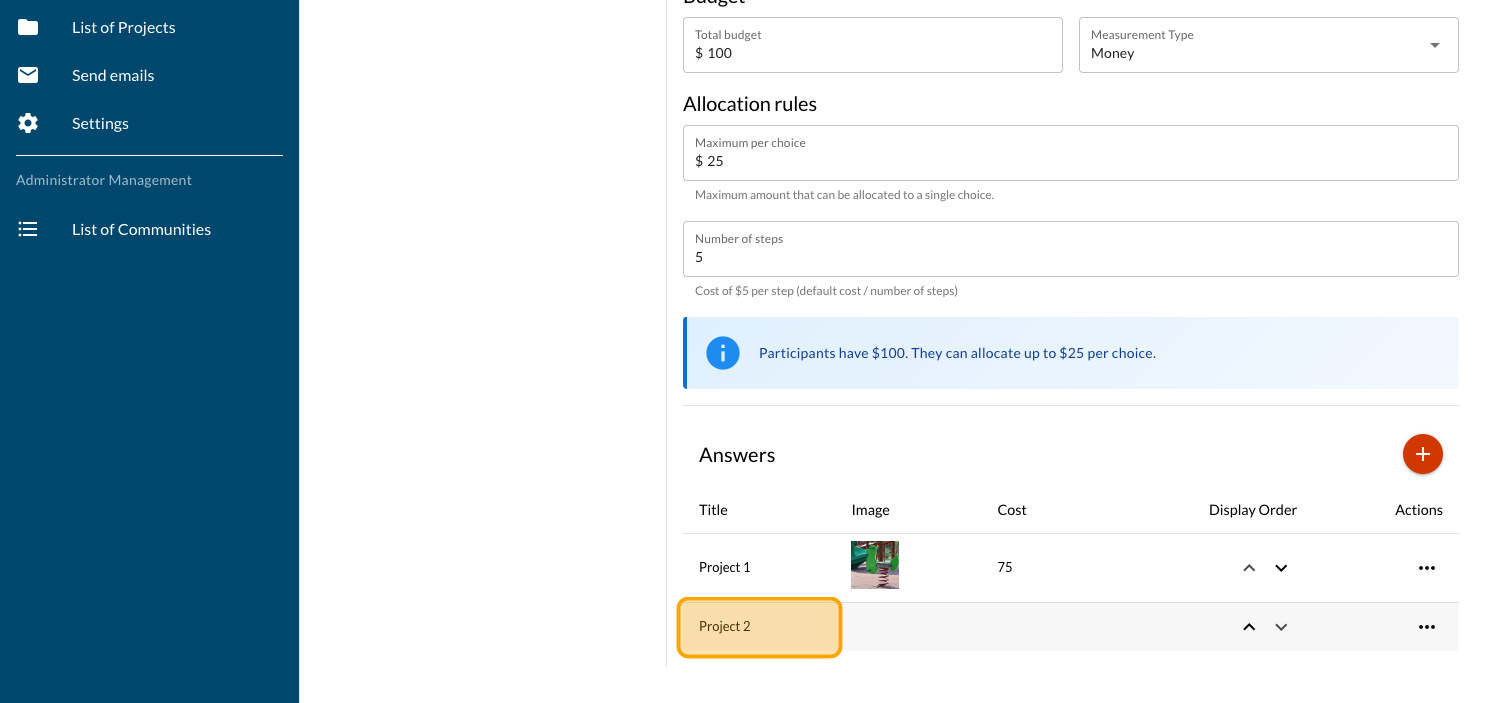Open Settings from the sidebar menu
1511x703 pixels.
(x=100, y=123)
